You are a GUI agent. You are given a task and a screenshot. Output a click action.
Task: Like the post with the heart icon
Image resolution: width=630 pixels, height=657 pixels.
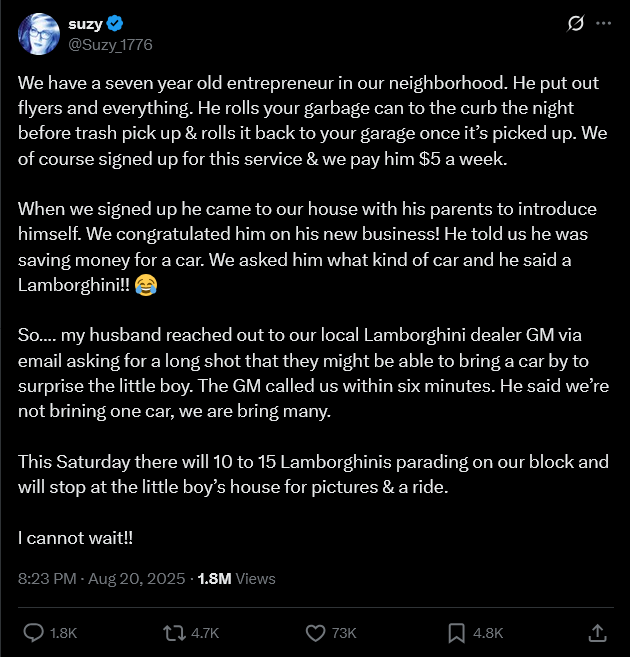click(x=316, y=632)
